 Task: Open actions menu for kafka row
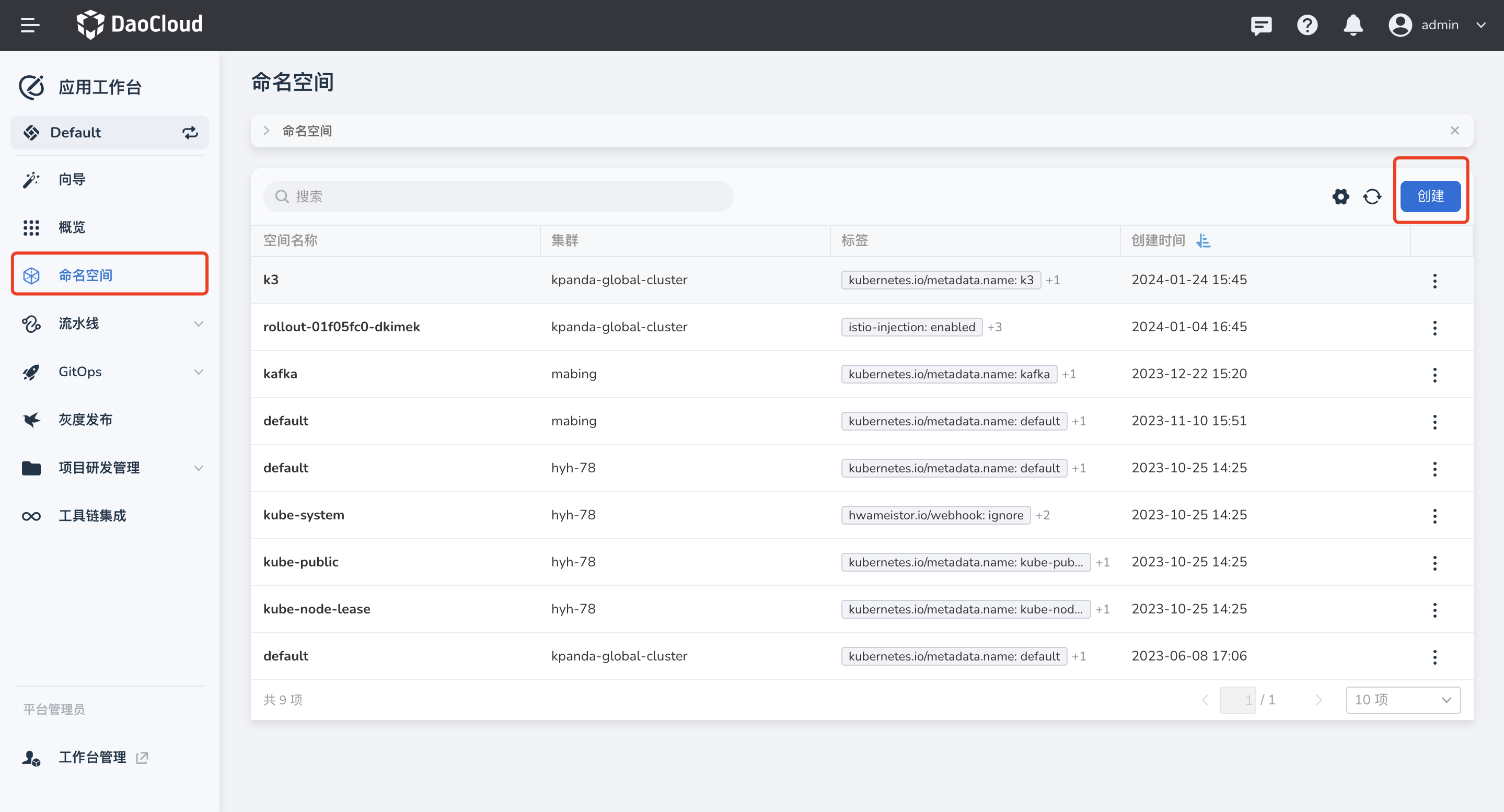[x=1434, y=375]
